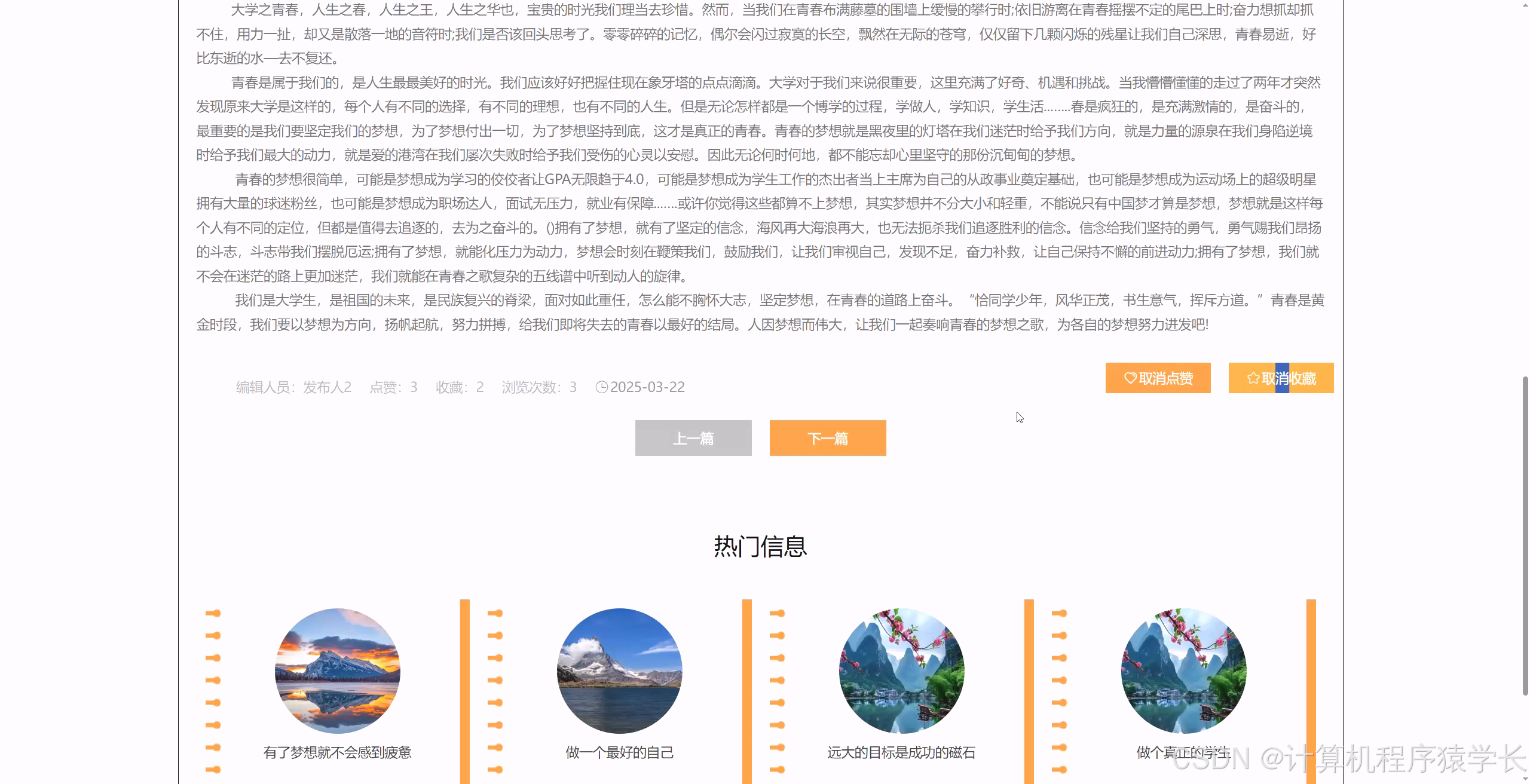
Task: Open thumbnail for 做一个最好的自己
Action: point(620,670)
